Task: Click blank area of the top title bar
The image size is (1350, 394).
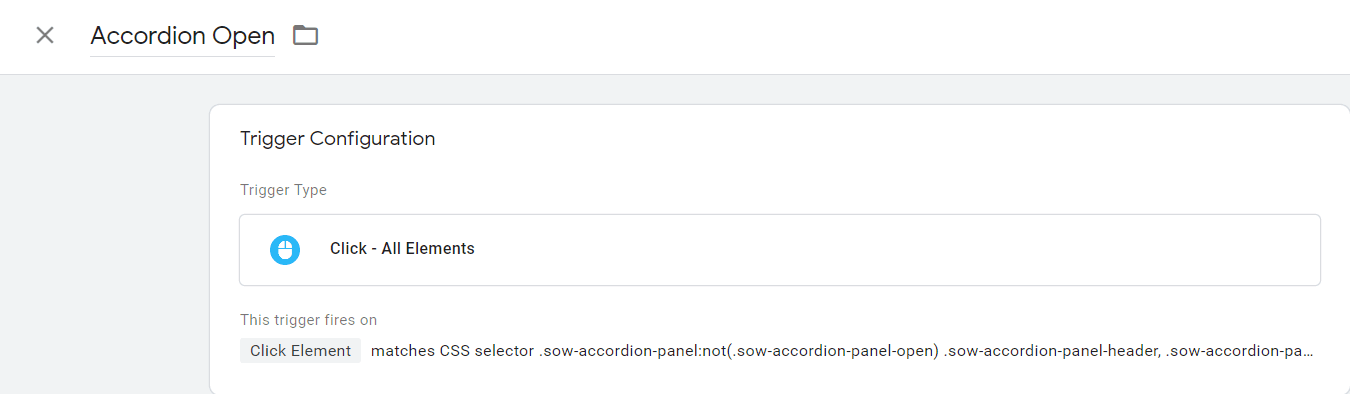Action: (830, 36)
